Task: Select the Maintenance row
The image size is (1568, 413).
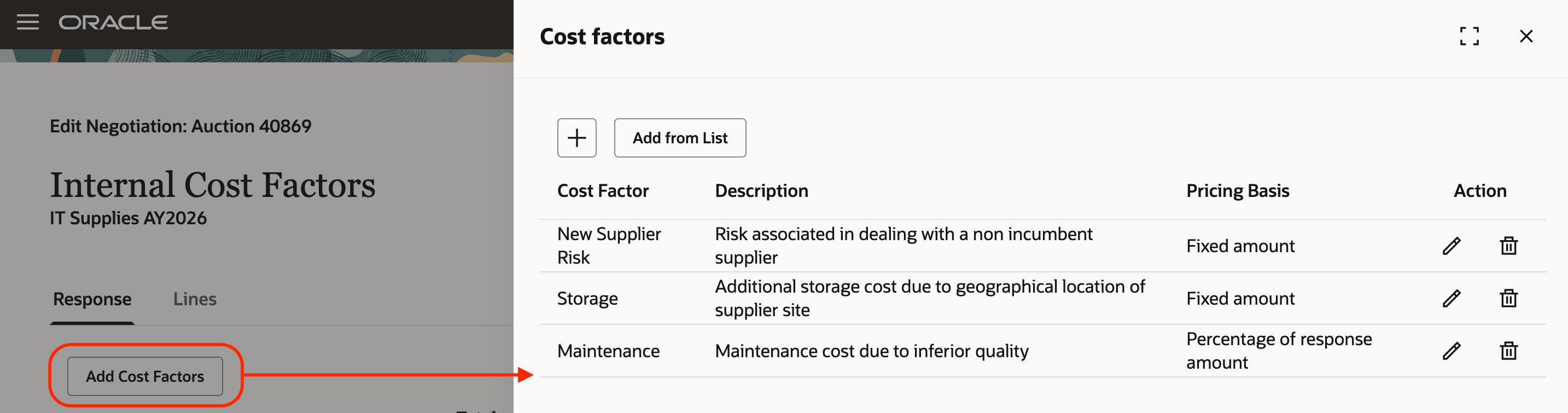Action: 608,351
